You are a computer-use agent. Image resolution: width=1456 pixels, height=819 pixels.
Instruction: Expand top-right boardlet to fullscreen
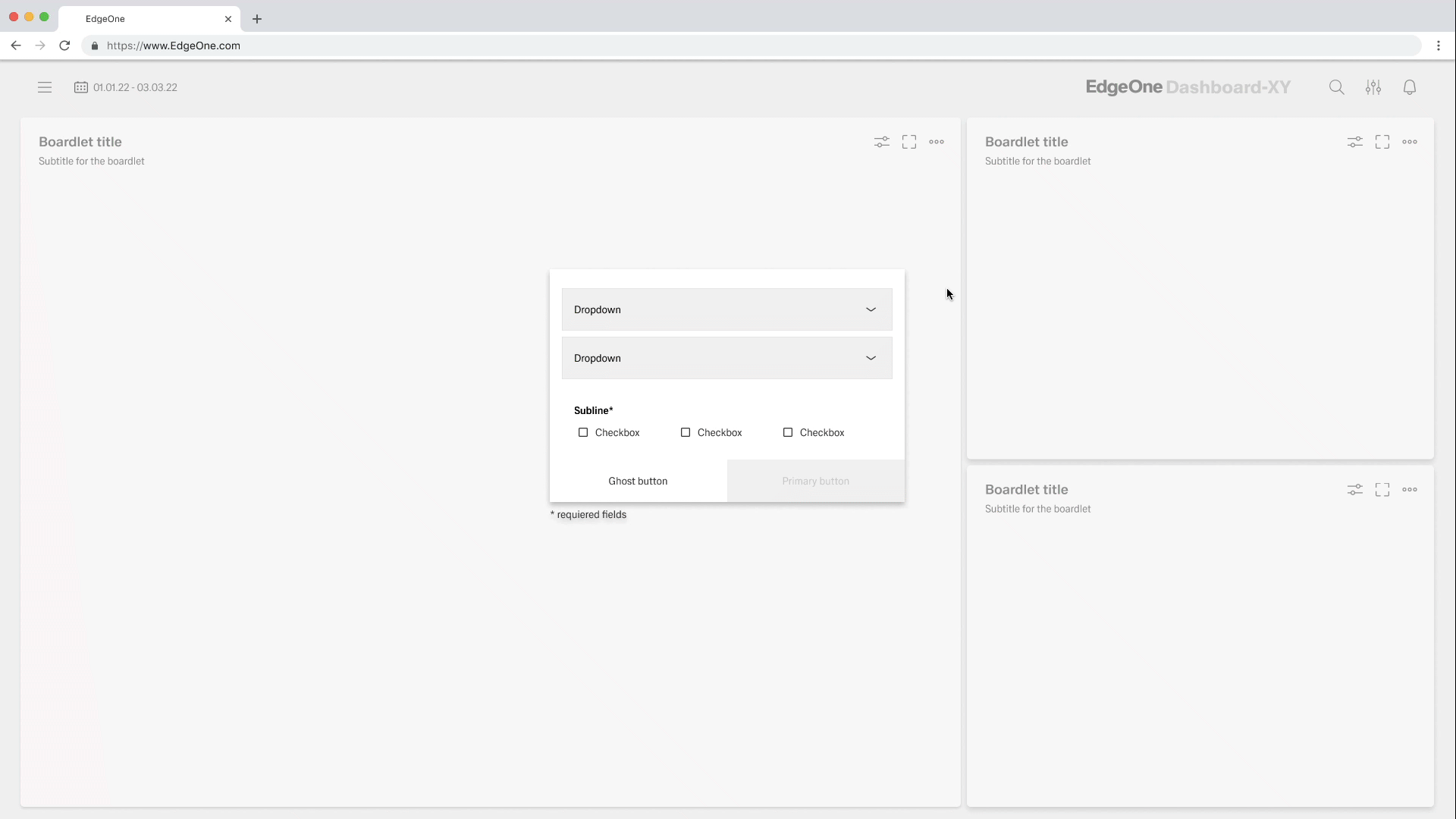point(1382,142)
